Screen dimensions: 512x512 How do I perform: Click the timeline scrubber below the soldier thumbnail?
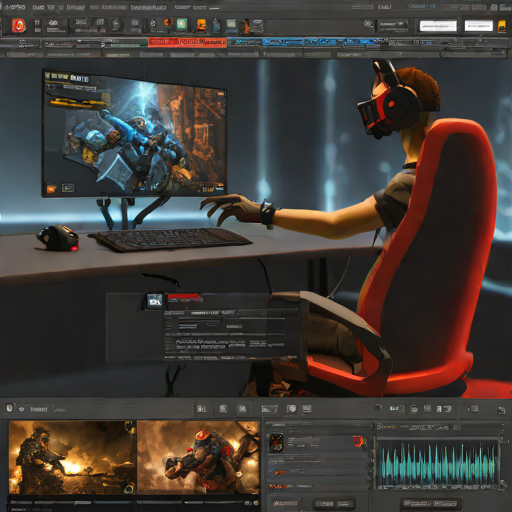pyautogui.click(x=72, y=503)
